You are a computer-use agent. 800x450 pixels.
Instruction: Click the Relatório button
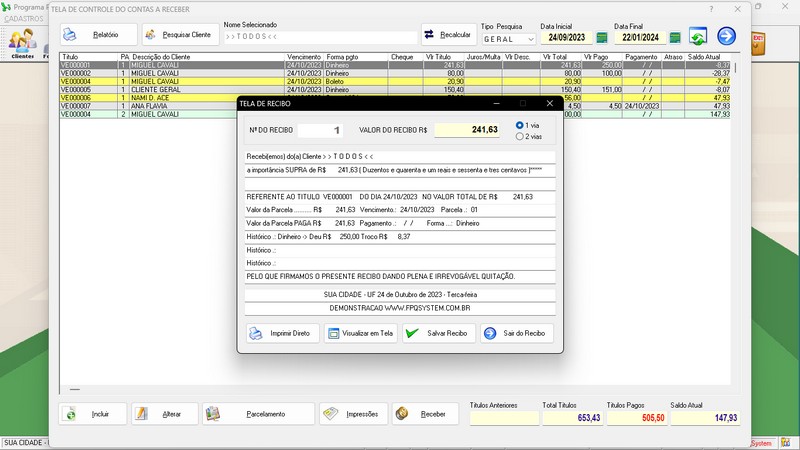(95, 35)
